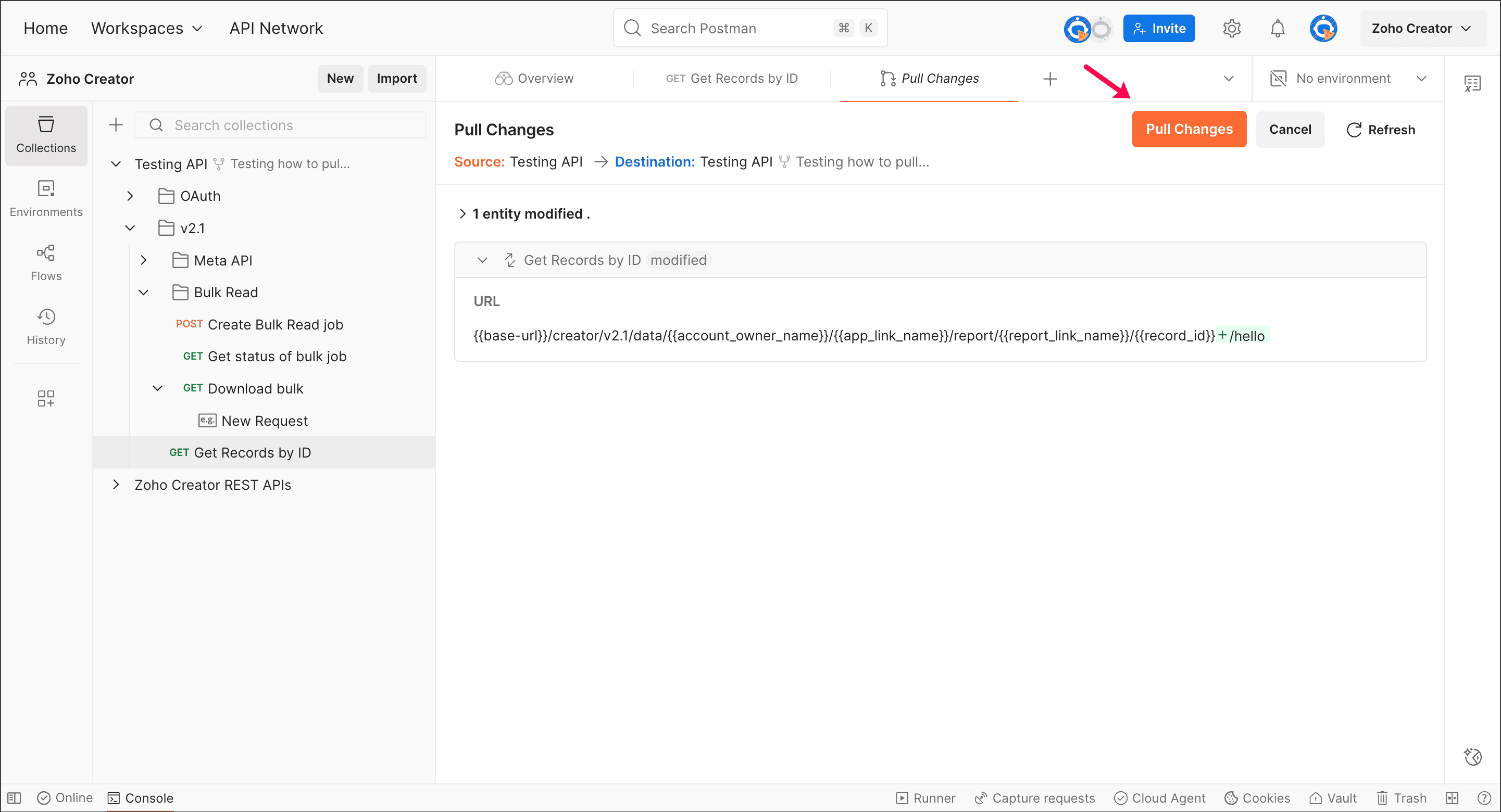
Task: Open the Flows sidebar panel
Action: pyautogui.click(x=46, y=263)
